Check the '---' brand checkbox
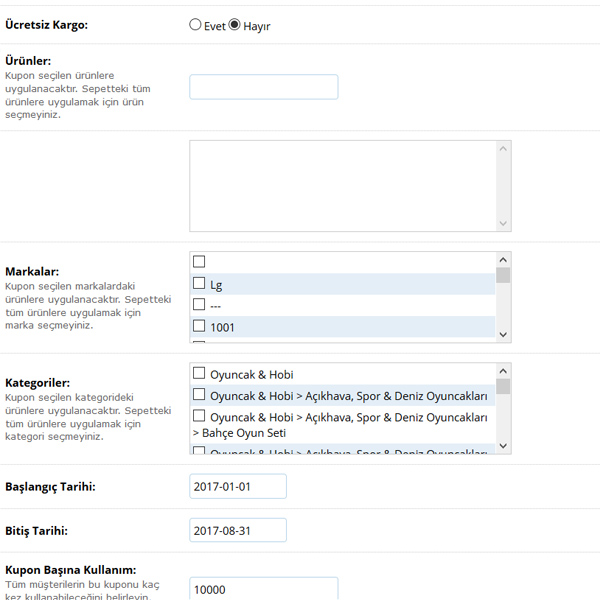Screen dimensions: 600x600 pos(199,305)
